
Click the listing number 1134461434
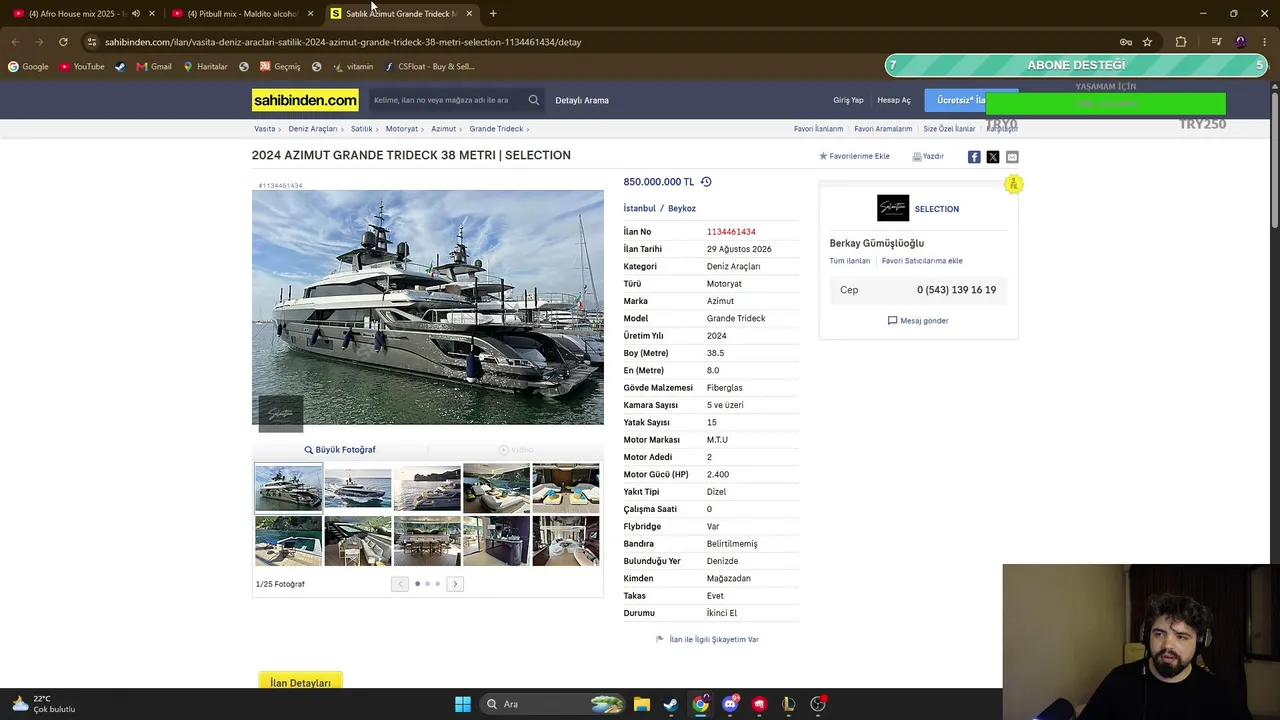click(x=731, y=232)
